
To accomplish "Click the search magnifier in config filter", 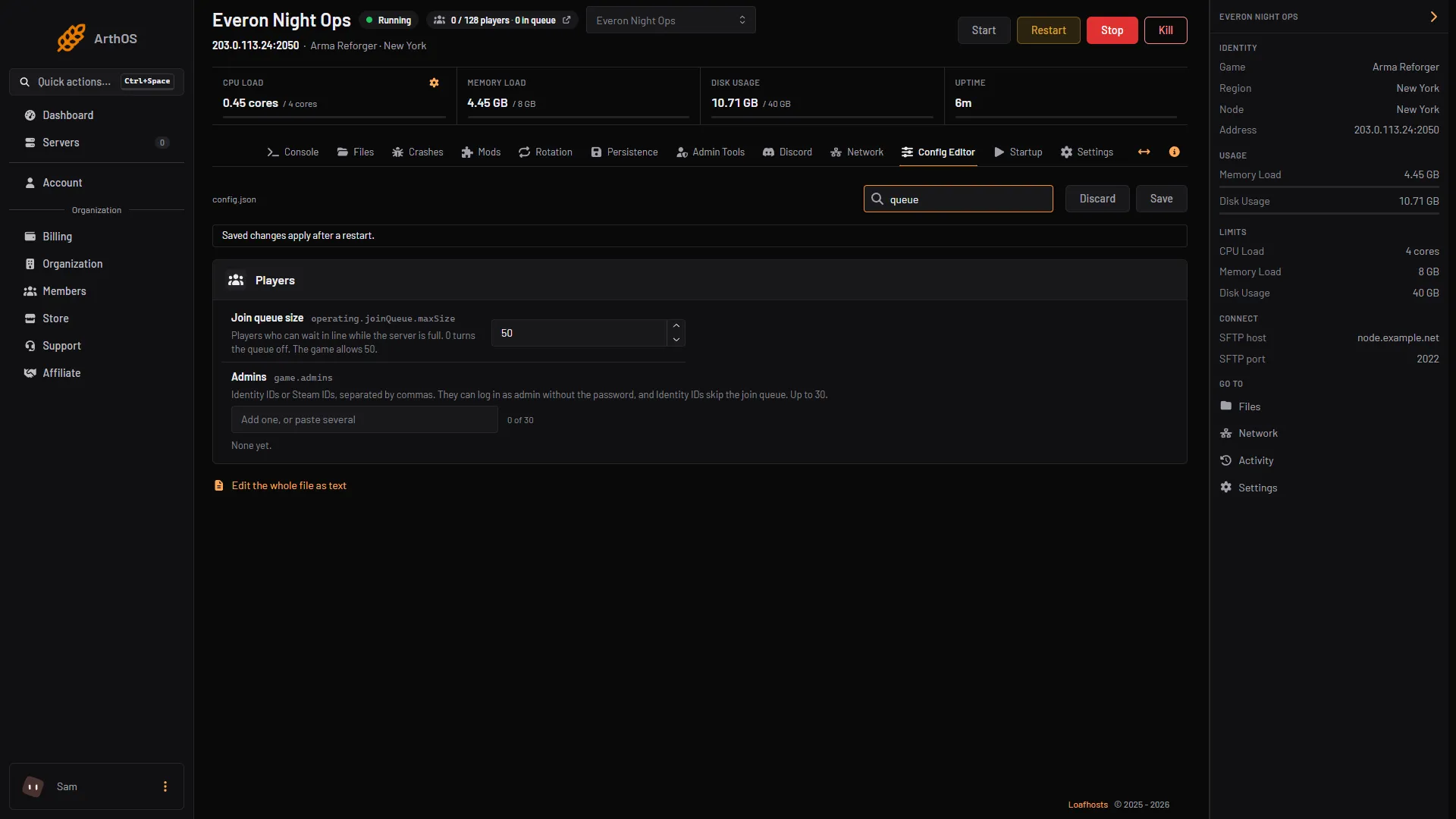I will (x=877, y=199).
